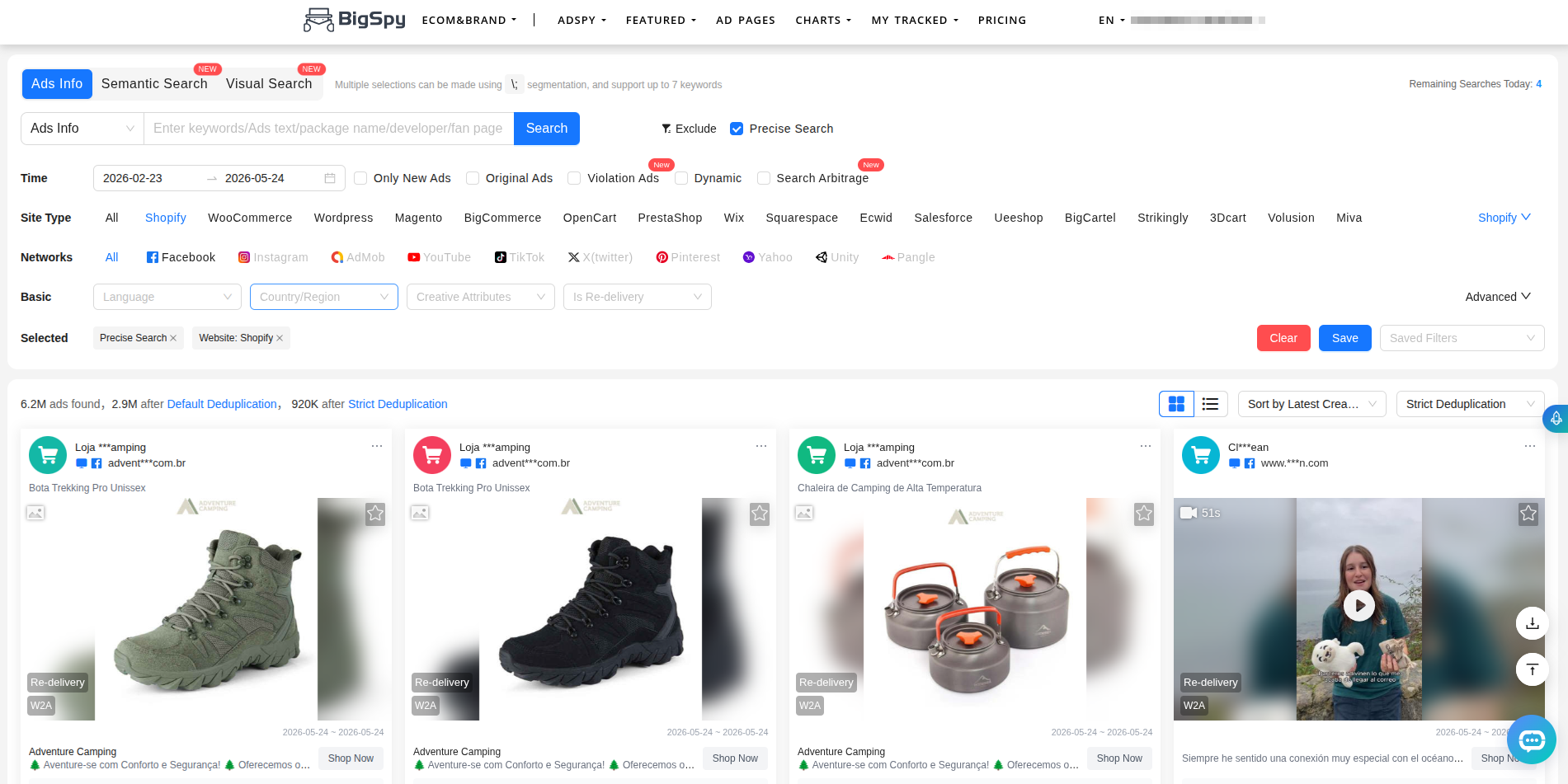The height and width of the screenshot is (784, 1568).
Task: Open the Creative Attributes dropdown
Action: [x=481, y=297]
